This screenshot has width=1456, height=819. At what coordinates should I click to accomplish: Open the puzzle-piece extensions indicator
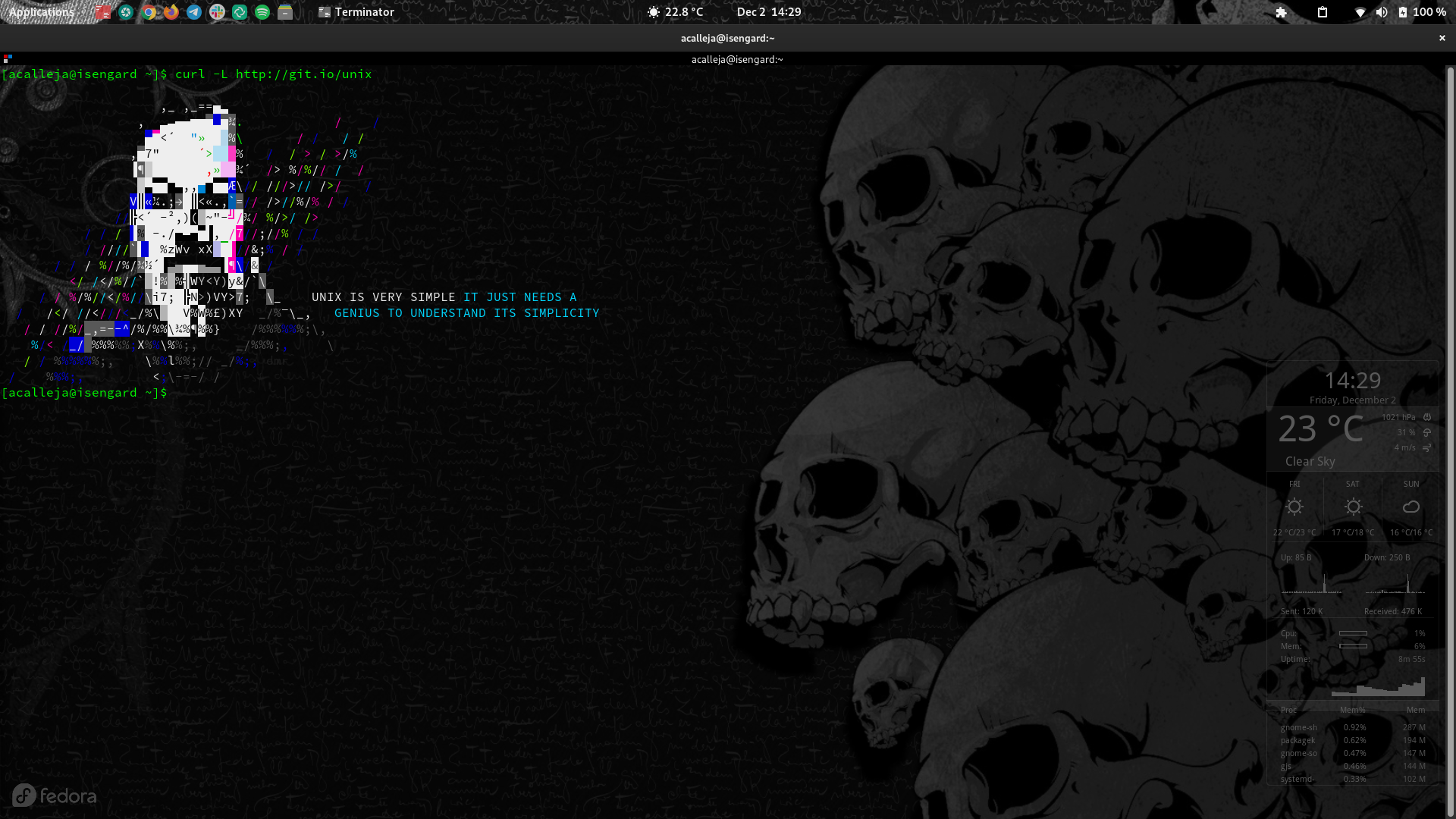[x=1282, y=12]
